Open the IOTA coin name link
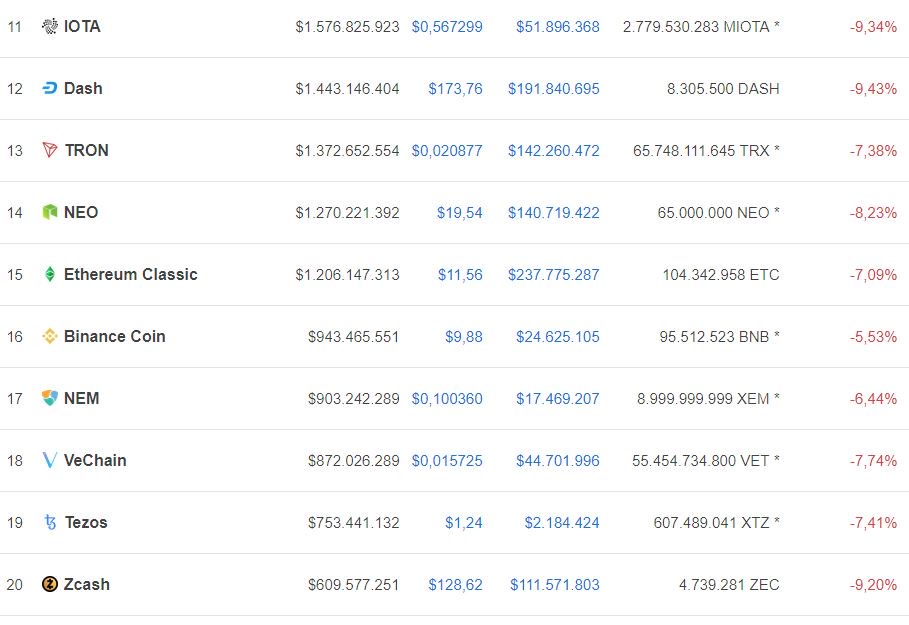The height and width of the screenshot is (625, 909). coord(82,27)
